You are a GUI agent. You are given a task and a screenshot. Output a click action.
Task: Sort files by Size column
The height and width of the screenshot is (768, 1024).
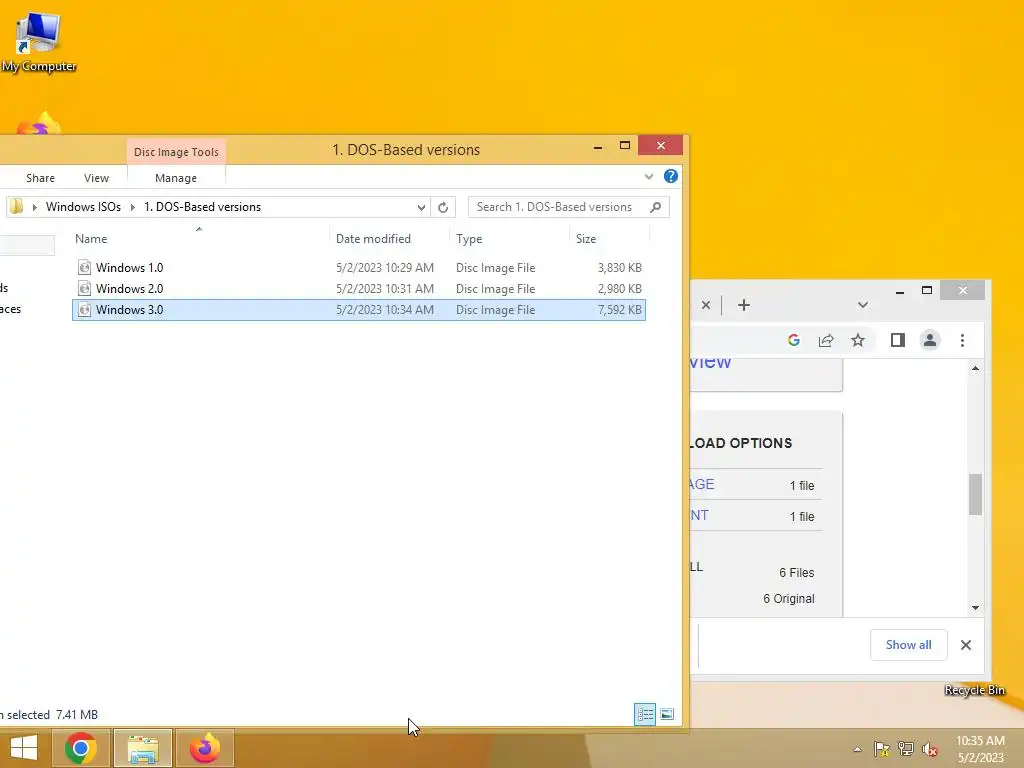pos(586,238)
